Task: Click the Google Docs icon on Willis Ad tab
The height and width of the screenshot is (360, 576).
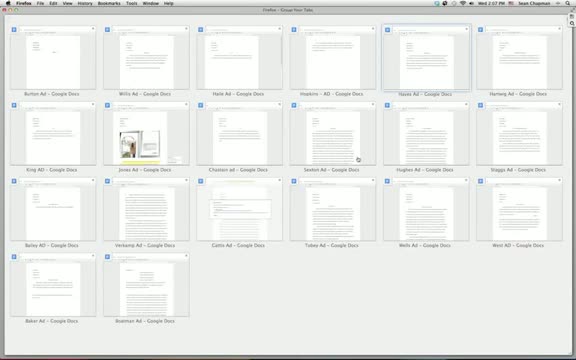Action: click(x=107, y=29)
